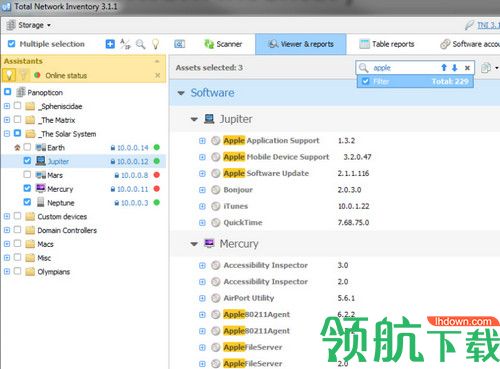Go to previous search match arrow

444,68
